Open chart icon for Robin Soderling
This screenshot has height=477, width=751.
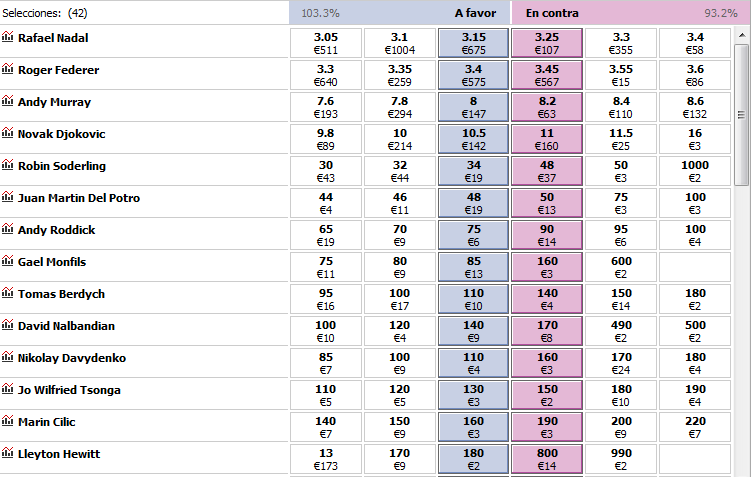[x=8, y=166]
